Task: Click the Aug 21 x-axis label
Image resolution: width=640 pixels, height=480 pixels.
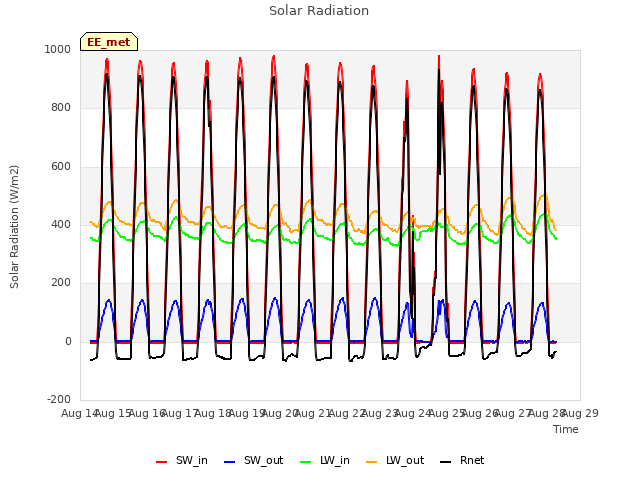Action: pos(313,413)
